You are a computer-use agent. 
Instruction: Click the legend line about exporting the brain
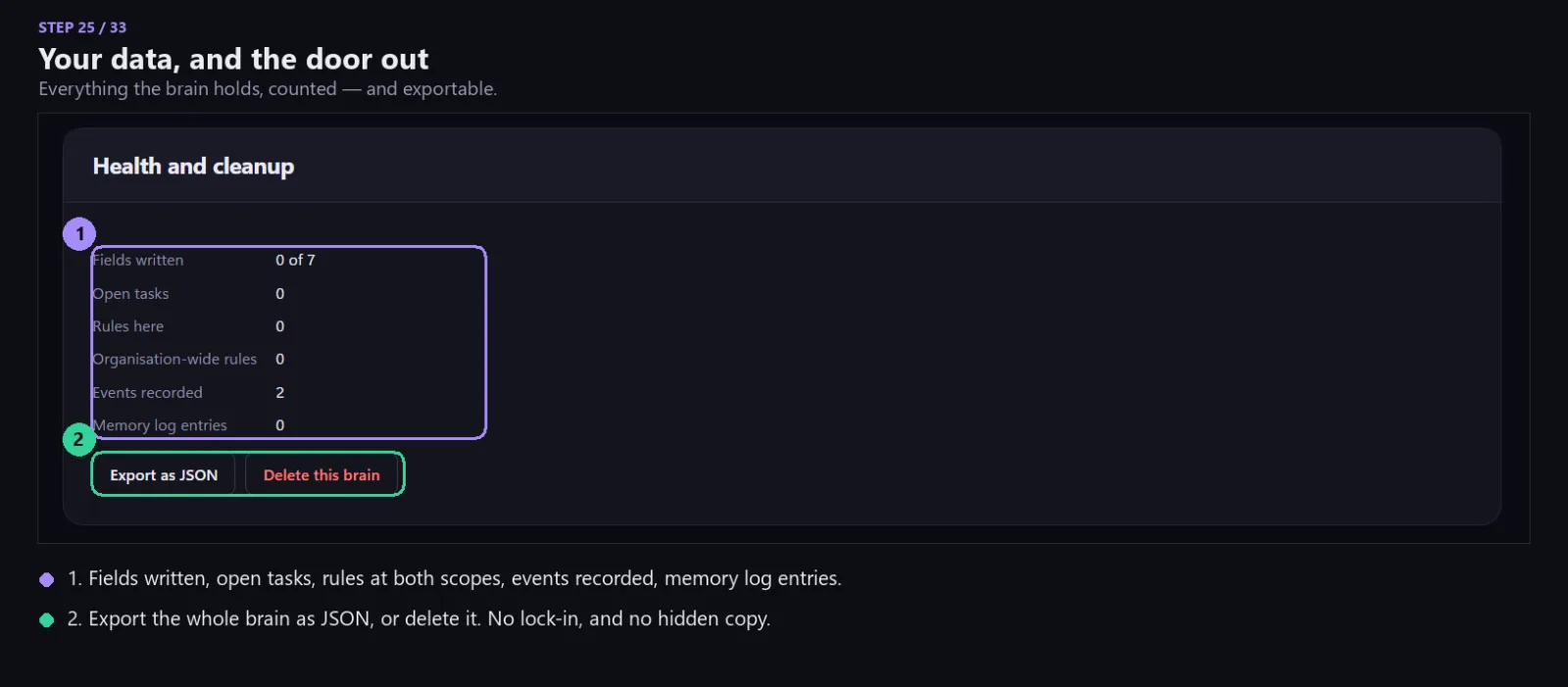coord(418,618)
